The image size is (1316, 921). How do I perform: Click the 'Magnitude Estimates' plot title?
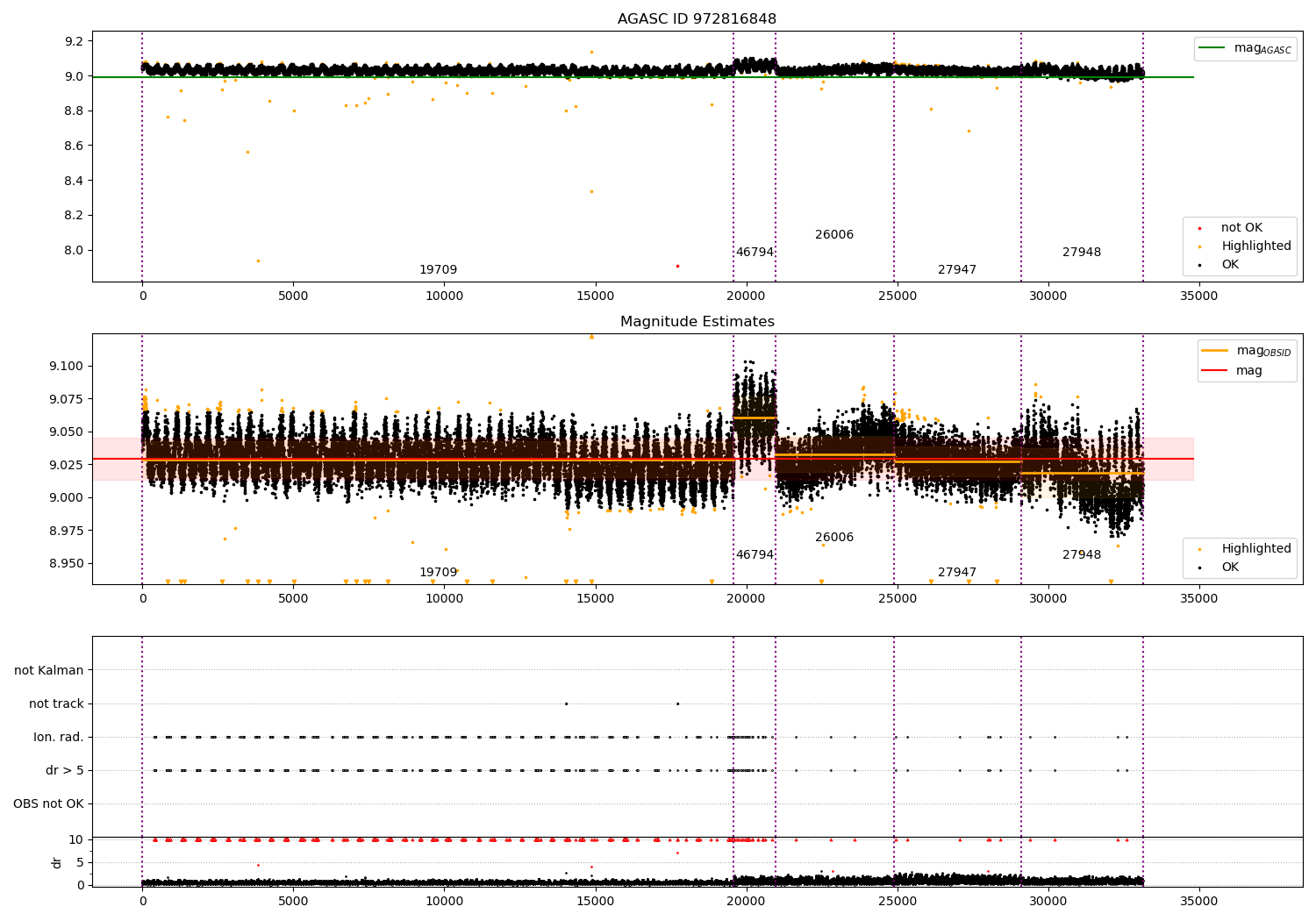point(697,322)
